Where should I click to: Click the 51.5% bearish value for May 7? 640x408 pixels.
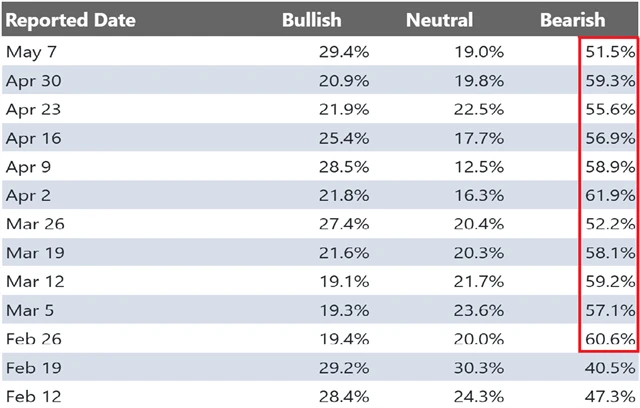pyautogui.click(x=608, y=51)
